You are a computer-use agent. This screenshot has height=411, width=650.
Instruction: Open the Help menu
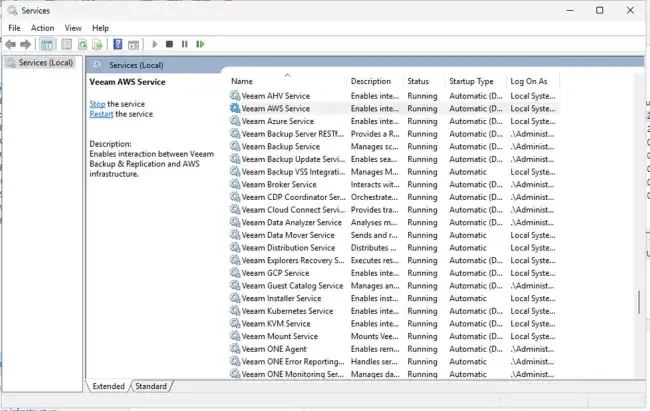(x=100, y=28)
